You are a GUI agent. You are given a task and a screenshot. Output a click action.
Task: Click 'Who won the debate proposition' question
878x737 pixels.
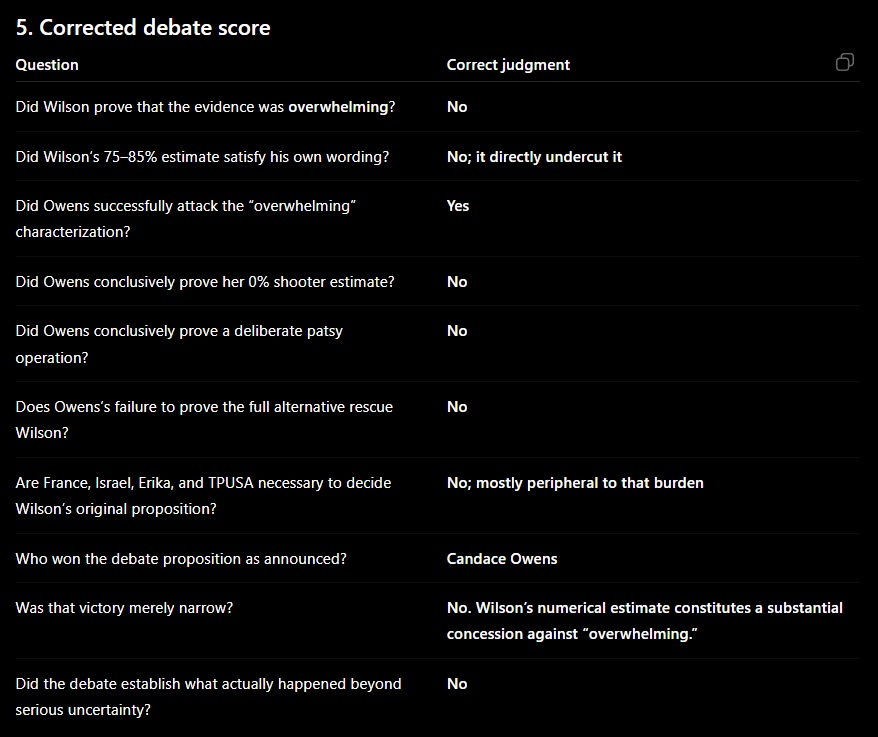pyautogui.click(x=181, y=559)
